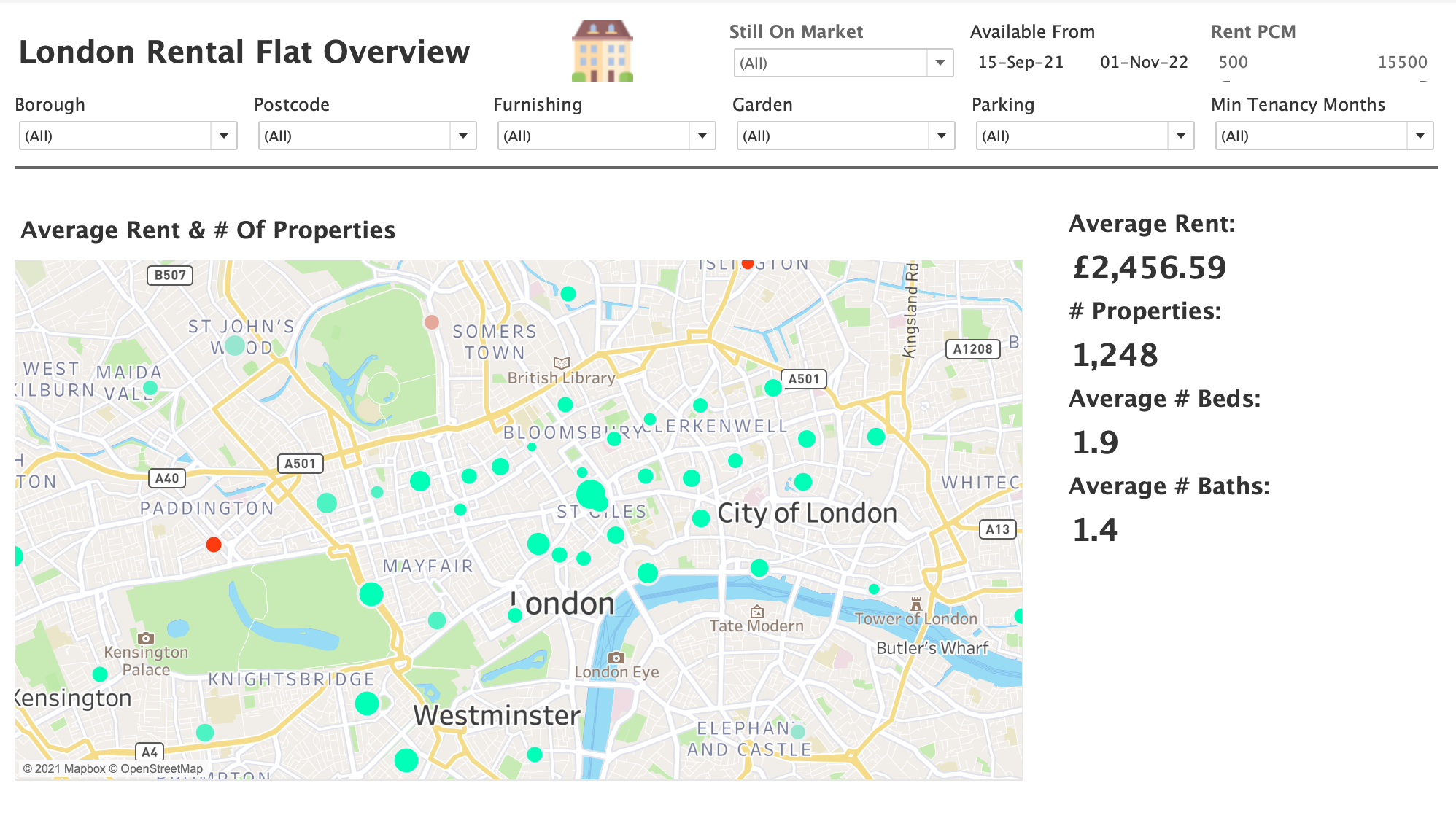Click the Tower of London icon

[x=916, y=604]
